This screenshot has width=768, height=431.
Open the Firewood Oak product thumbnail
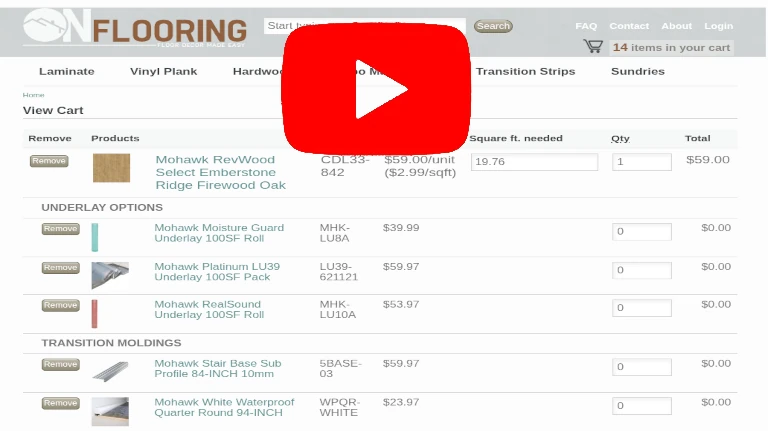tap(111, 168)
